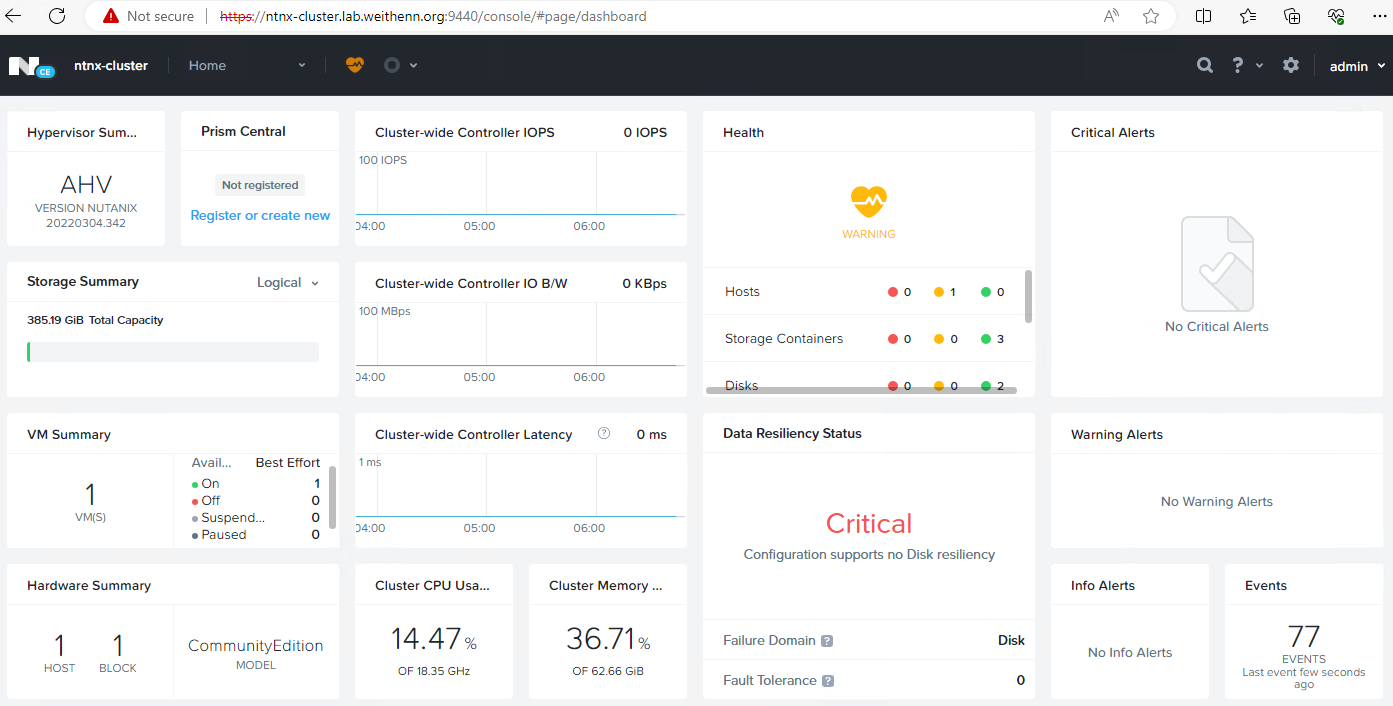Click the On VM state row
1393x706 pixels.
pyautogui.click(x=256, y=484)
